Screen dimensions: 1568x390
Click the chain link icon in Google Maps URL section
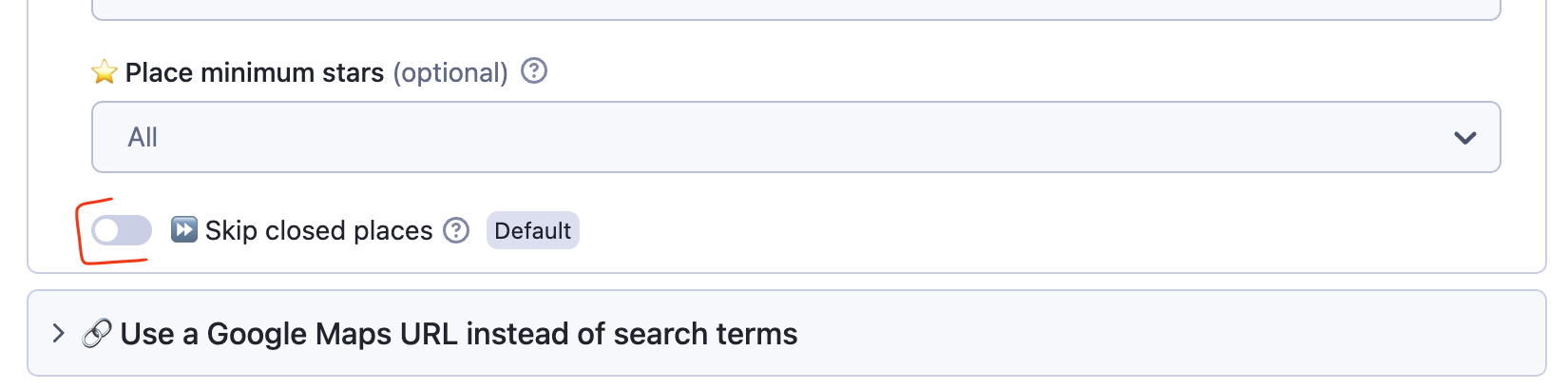coord(97,334)
